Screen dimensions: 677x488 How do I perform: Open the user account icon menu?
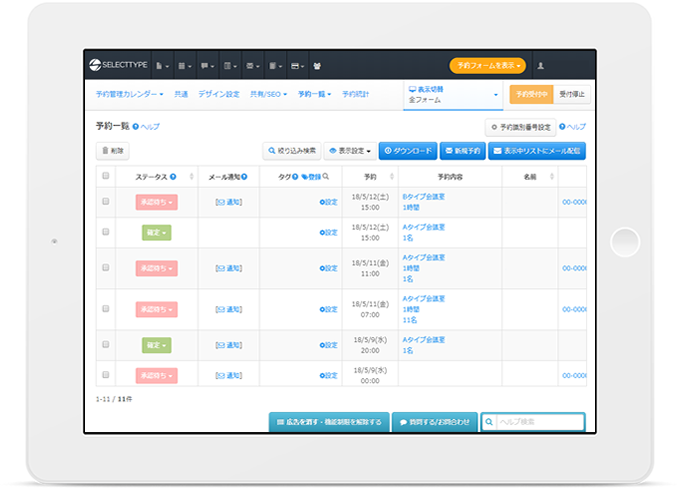[x=541, y=65]
